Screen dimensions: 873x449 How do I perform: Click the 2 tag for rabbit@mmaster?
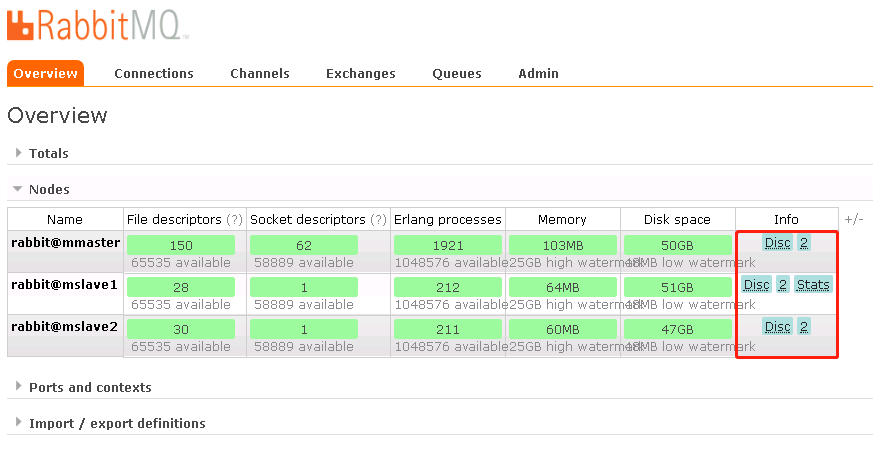803,243
